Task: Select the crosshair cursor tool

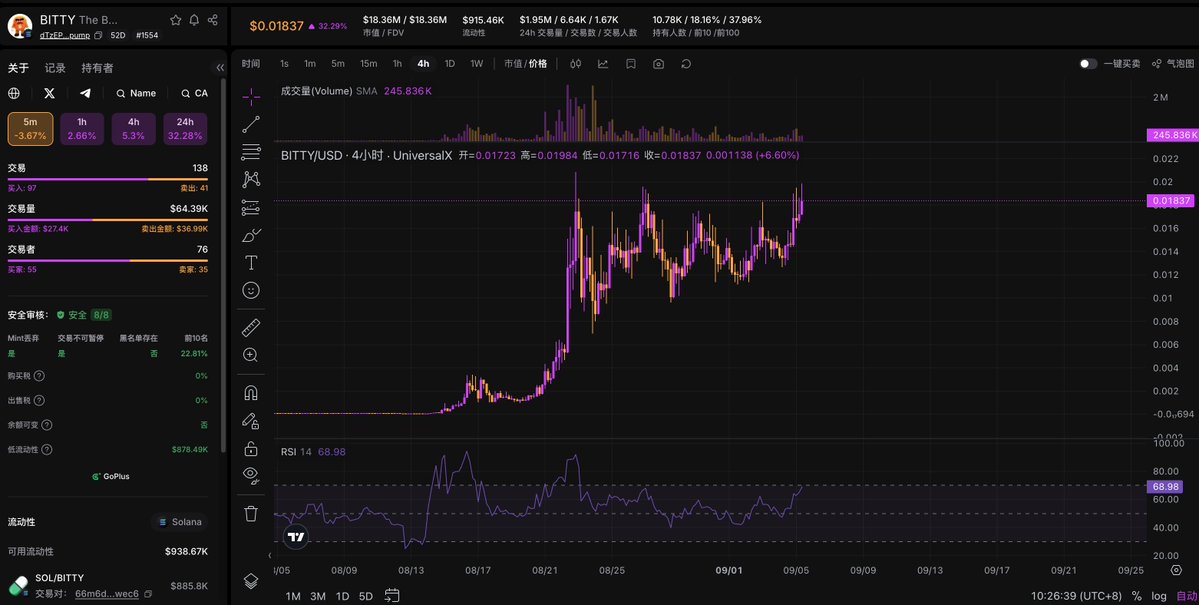Action: tap(251, 96)
